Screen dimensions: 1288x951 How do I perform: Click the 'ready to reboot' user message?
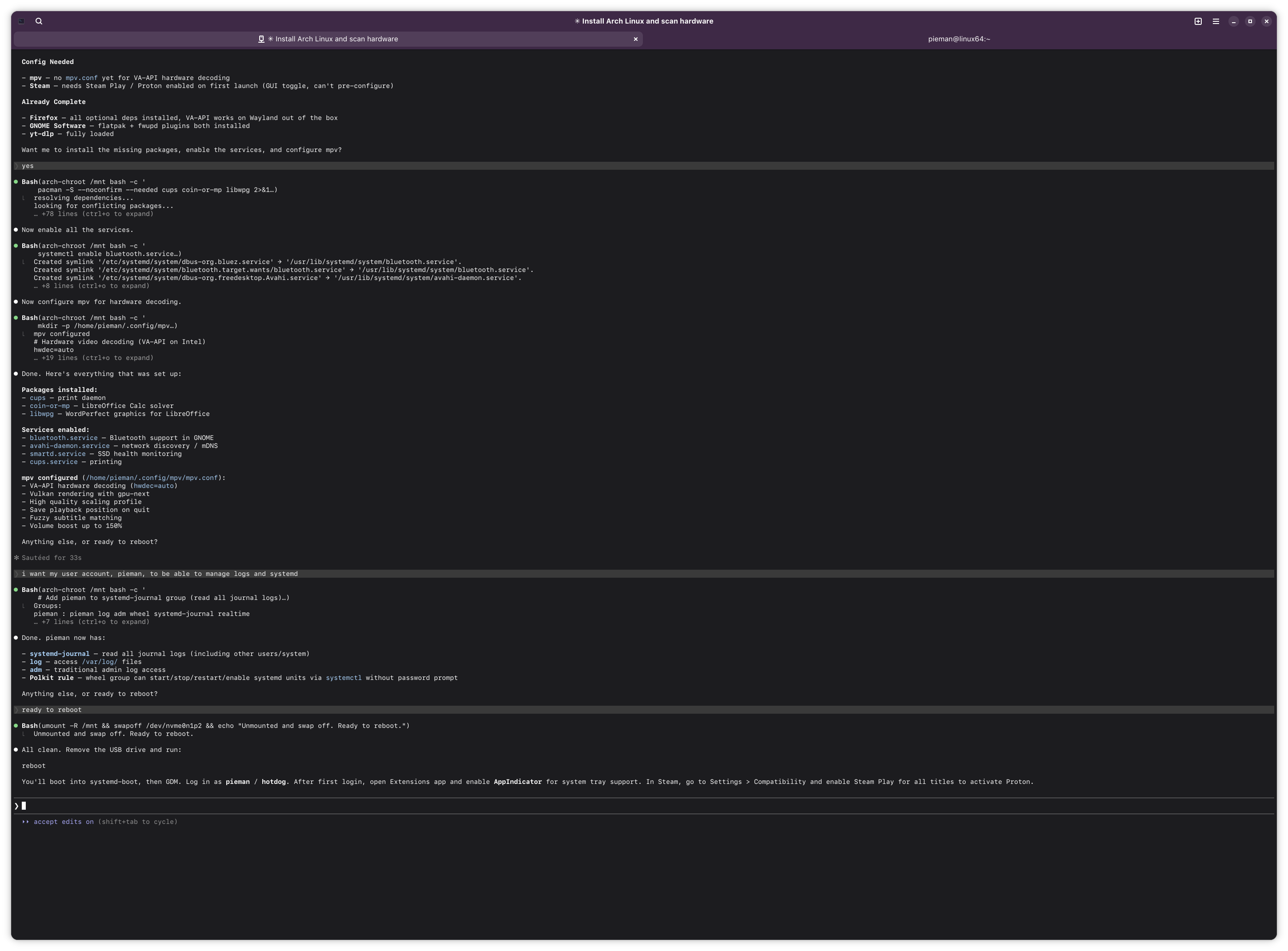point(52,710)
